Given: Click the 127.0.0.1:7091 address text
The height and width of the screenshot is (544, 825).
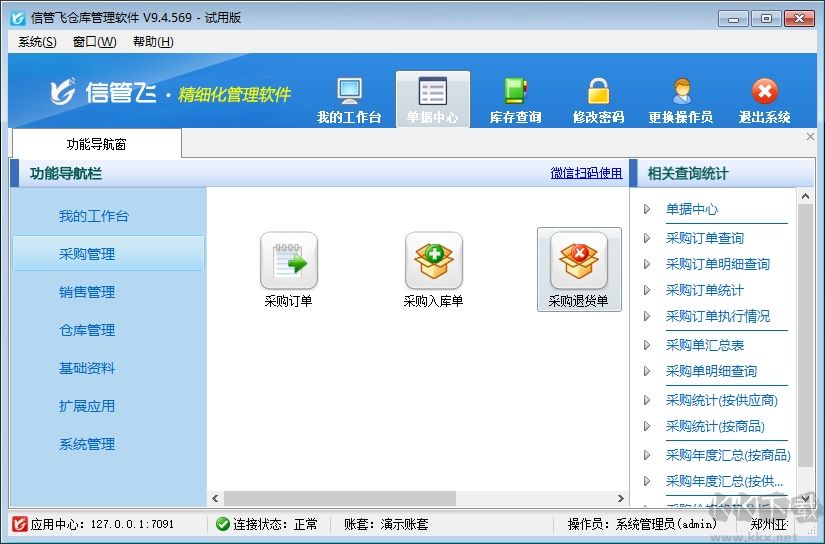Looking at the screenshot, I should click(x=132, y=524).
